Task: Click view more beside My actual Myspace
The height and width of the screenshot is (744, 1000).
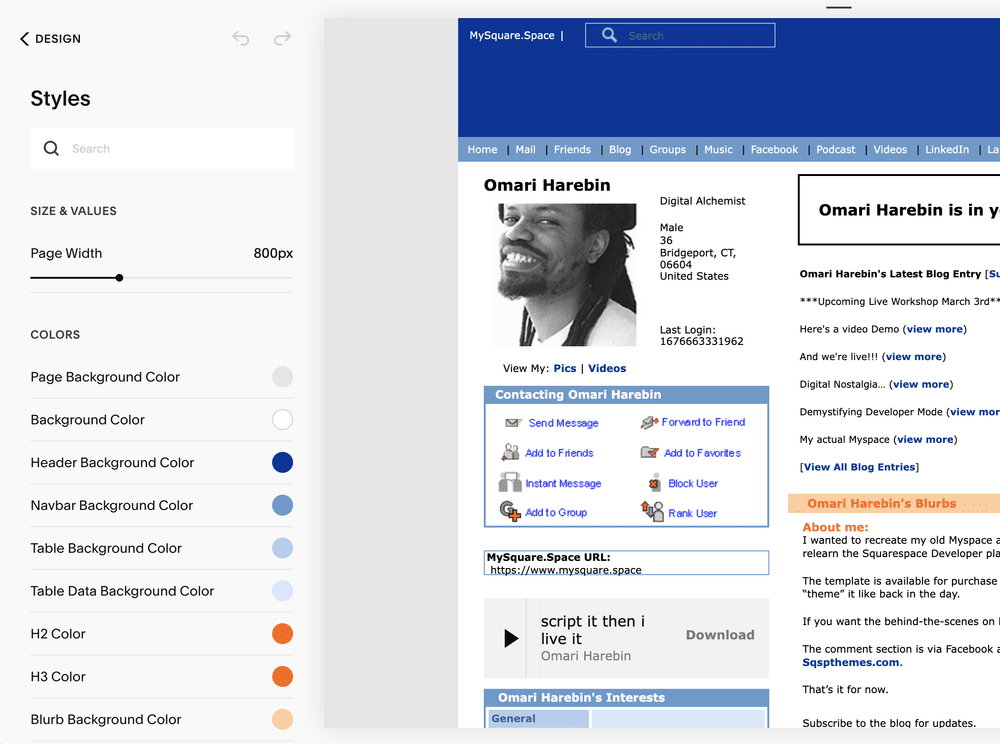Action: [925, 439]
